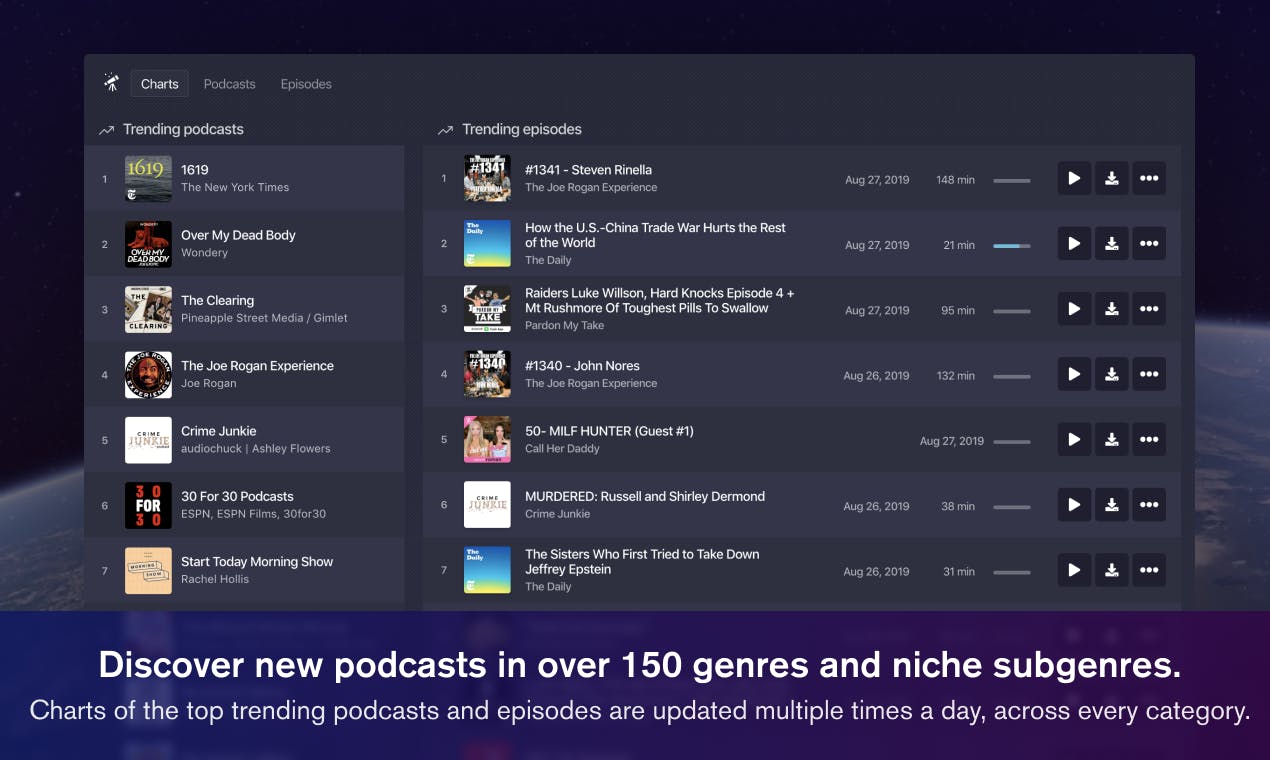Select the Charts tab
Image resolution: width=1270 pixels, height=760 pixels.
160,84
